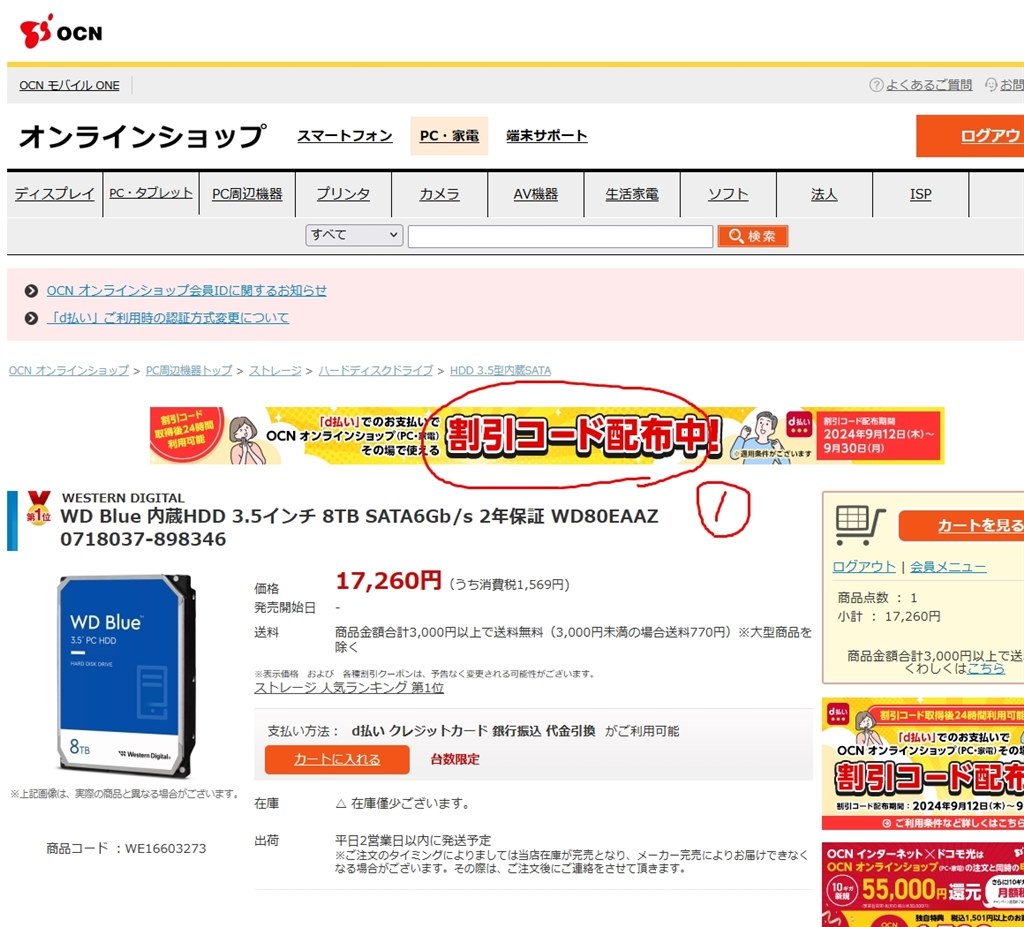The image size is (1024, 927).
Task: Click the 台数限定 label
Action: [x=455, y=759]
